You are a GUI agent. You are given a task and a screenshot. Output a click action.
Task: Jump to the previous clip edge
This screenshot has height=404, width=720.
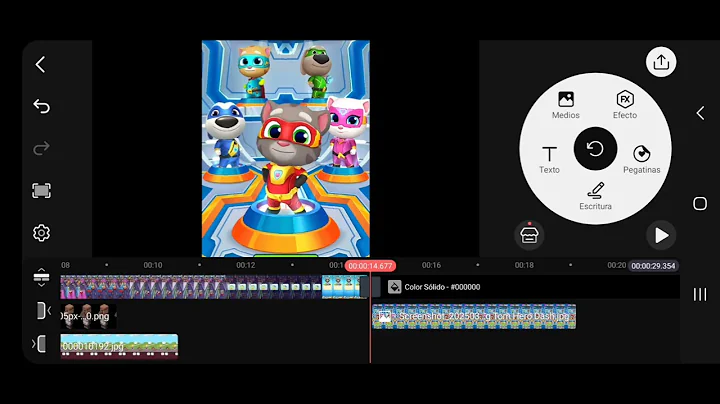pyautogui.click(x=42, y=310)
